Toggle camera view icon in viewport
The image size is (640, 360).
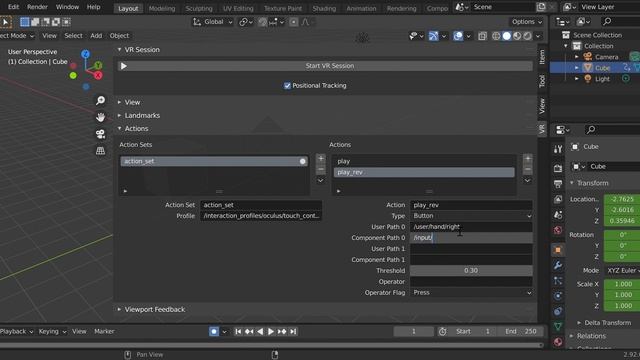tap(100, 134)
